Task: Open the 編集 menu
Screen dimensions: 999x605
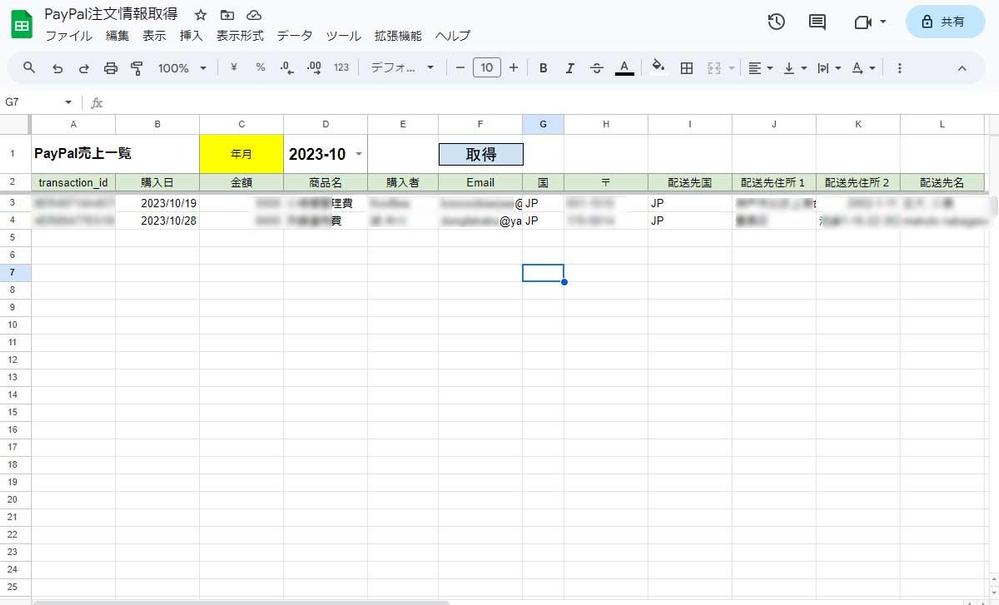Action: point(117,36)
